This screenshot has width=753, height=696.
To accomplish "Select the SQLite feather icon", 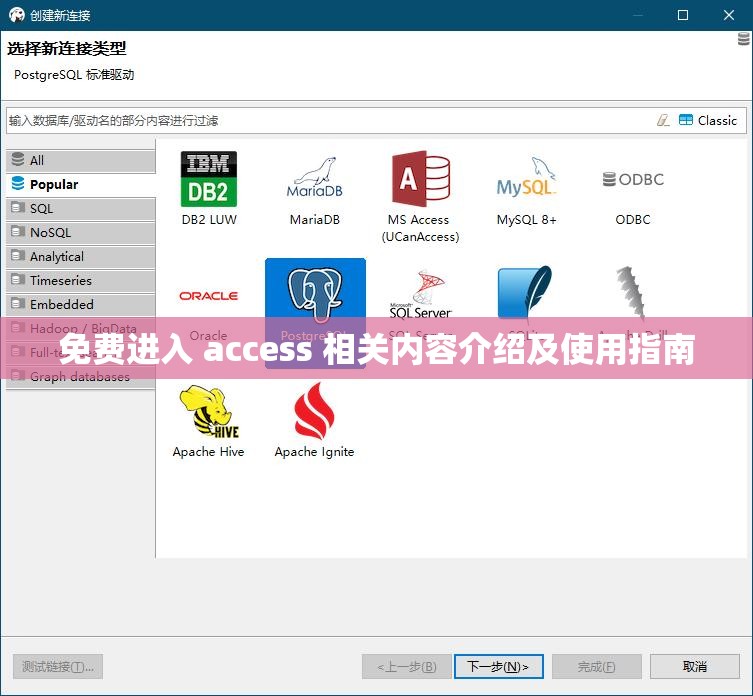I will [525, 292].
